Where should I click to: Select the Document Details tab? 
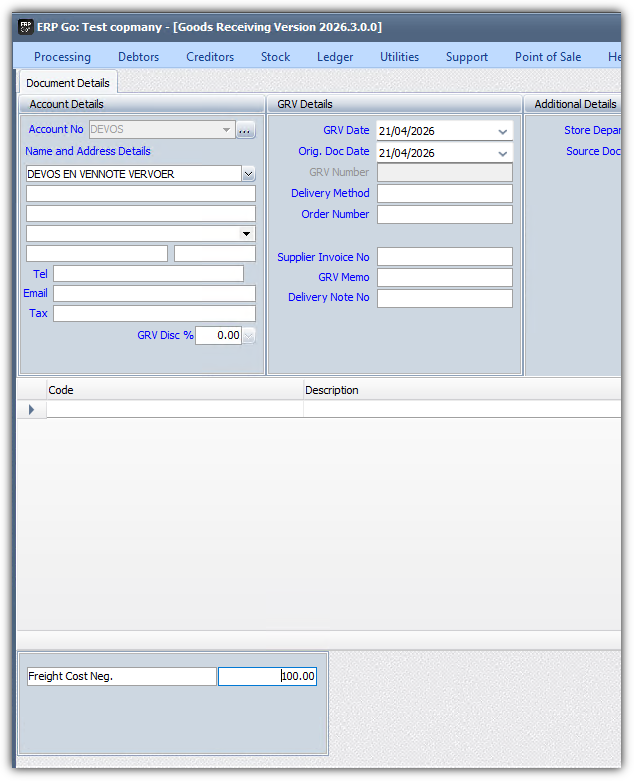68,83
